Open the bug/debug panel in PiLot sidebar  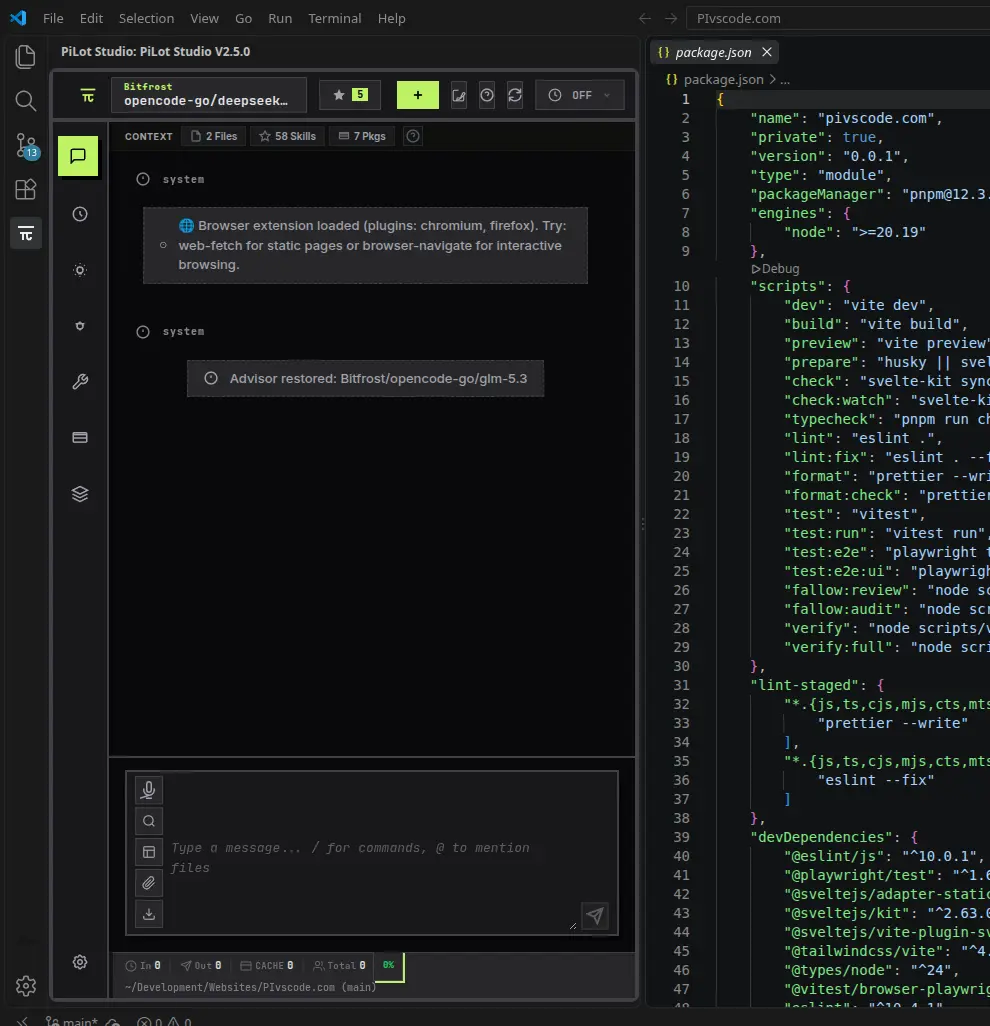point(80,326)
